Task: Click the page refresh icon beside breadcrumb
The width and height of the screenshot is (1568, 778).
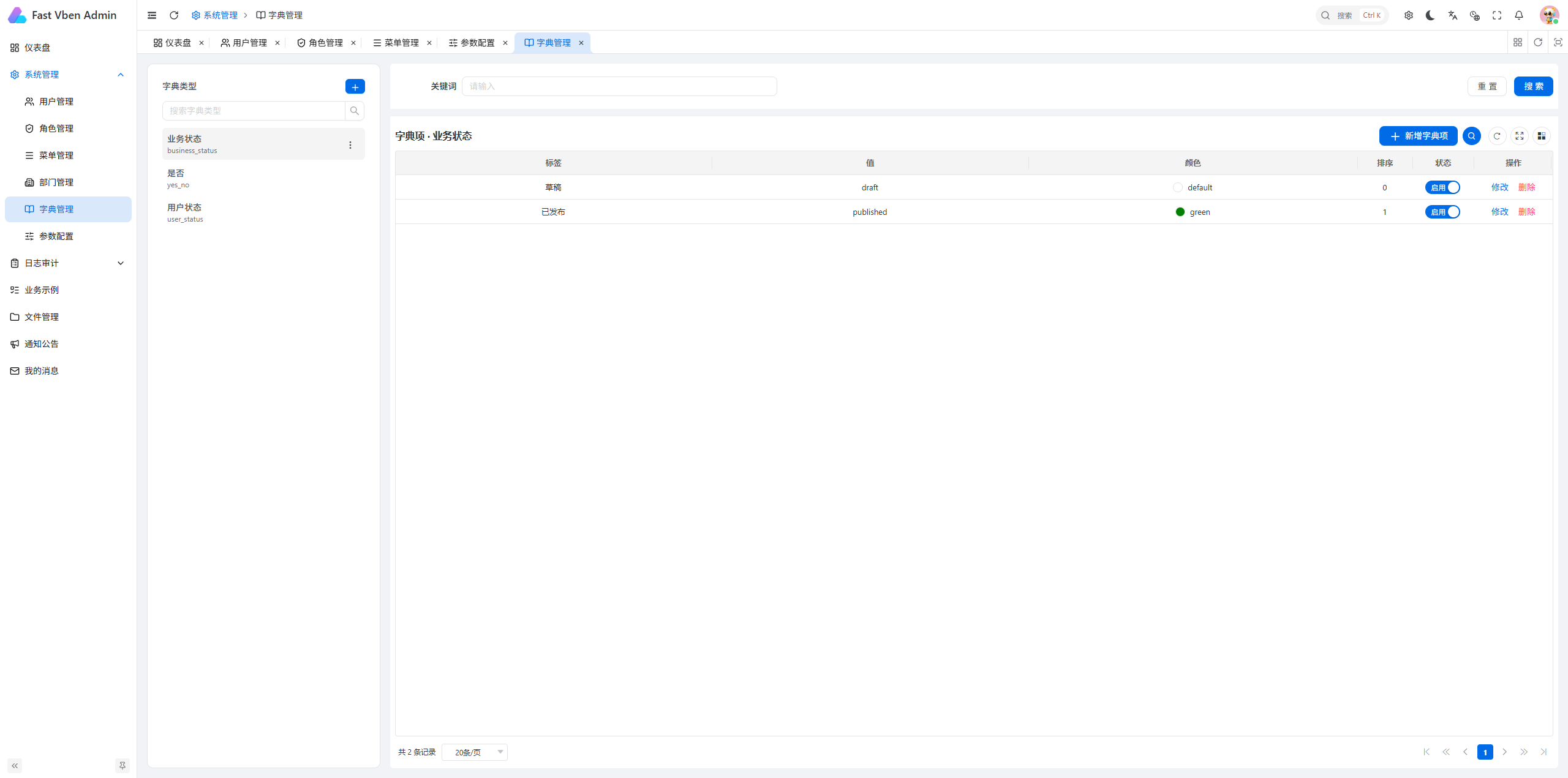Action: pos(174,15)
